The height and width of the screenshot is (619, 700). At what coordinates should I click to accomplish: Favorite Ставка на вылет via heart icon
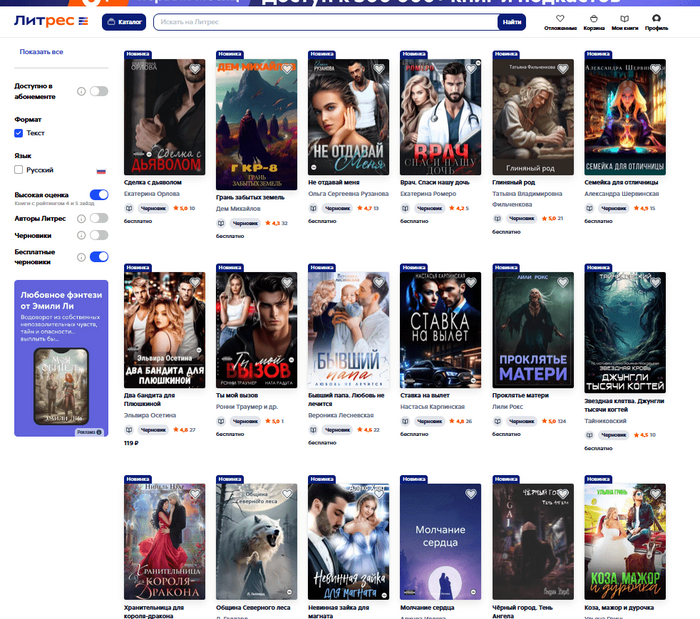[471, 282]
